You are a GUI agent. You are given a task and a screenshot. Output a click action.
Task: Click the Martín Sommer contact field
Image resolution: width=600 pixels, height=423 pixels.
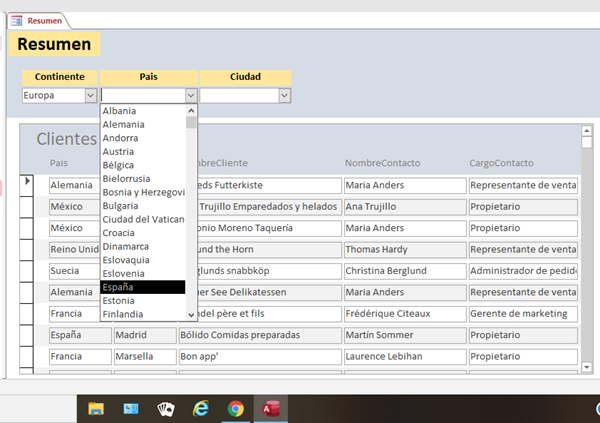click(x=403, y=335)
